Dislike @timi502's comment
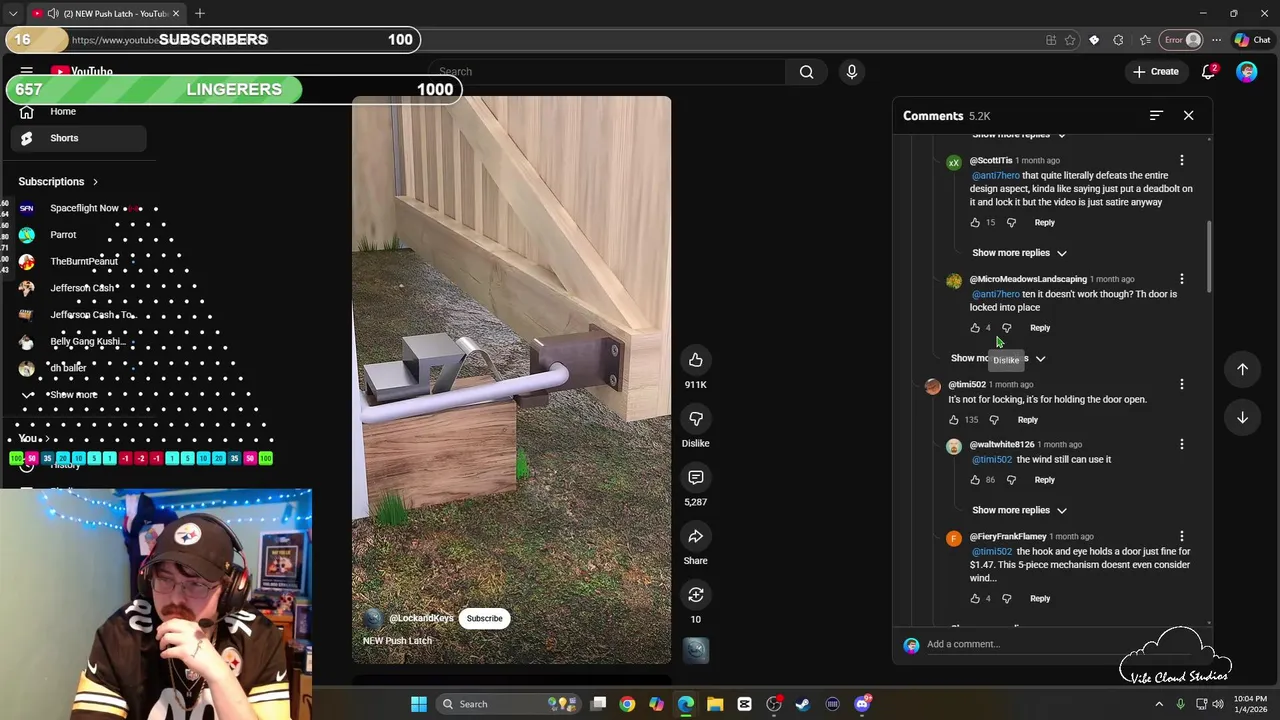Image resolution: width=1280 pixels, height=720 pixels. coord(993,420)
